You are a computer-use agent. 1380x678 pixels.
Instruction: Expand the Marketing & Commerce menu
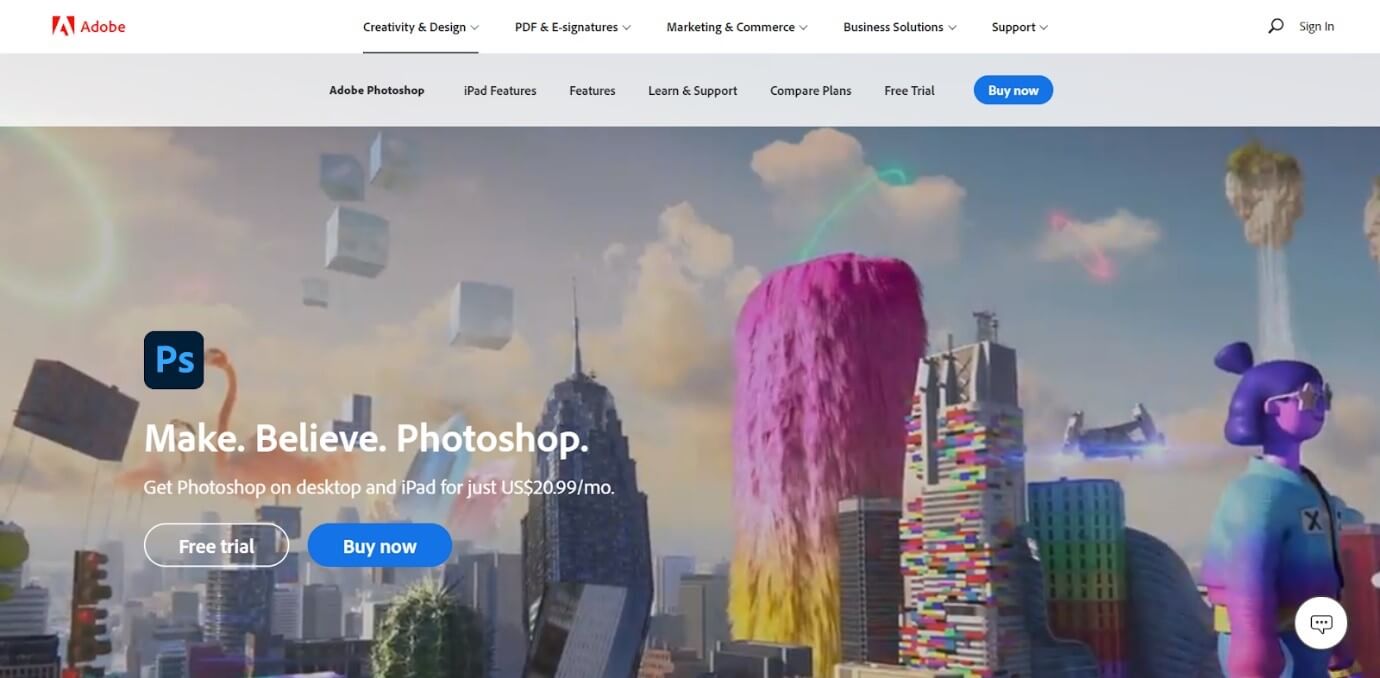(x=737, y=27)
